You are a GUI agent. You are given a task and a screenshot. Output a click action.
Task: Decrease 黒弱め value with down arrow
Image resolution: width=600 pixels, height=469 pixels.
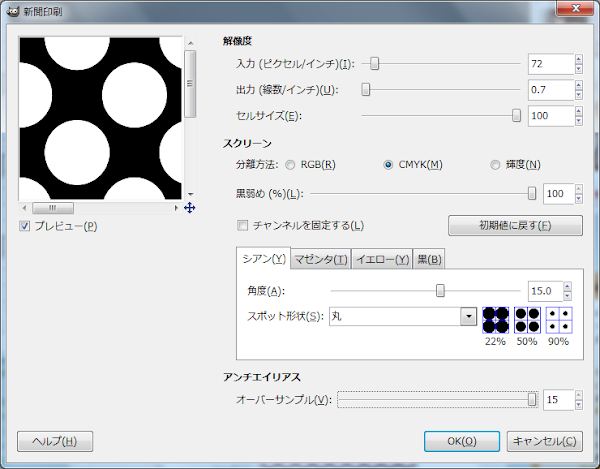tap(579, 199)
